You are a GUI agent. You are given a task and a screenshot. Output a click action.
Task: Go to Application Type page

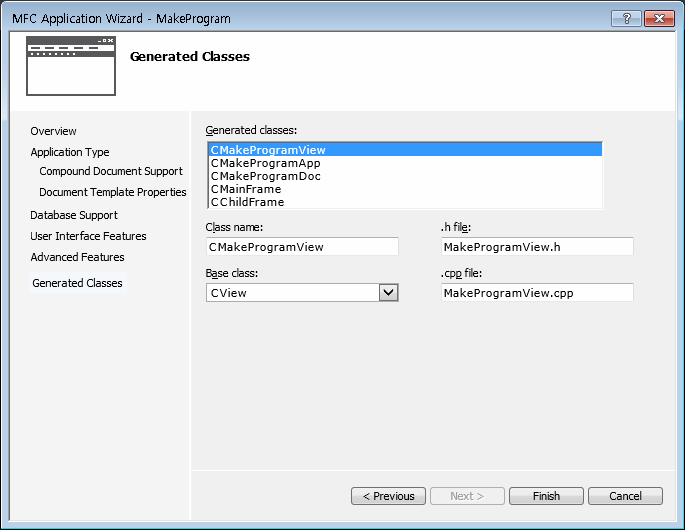click(x=70, y=152)
